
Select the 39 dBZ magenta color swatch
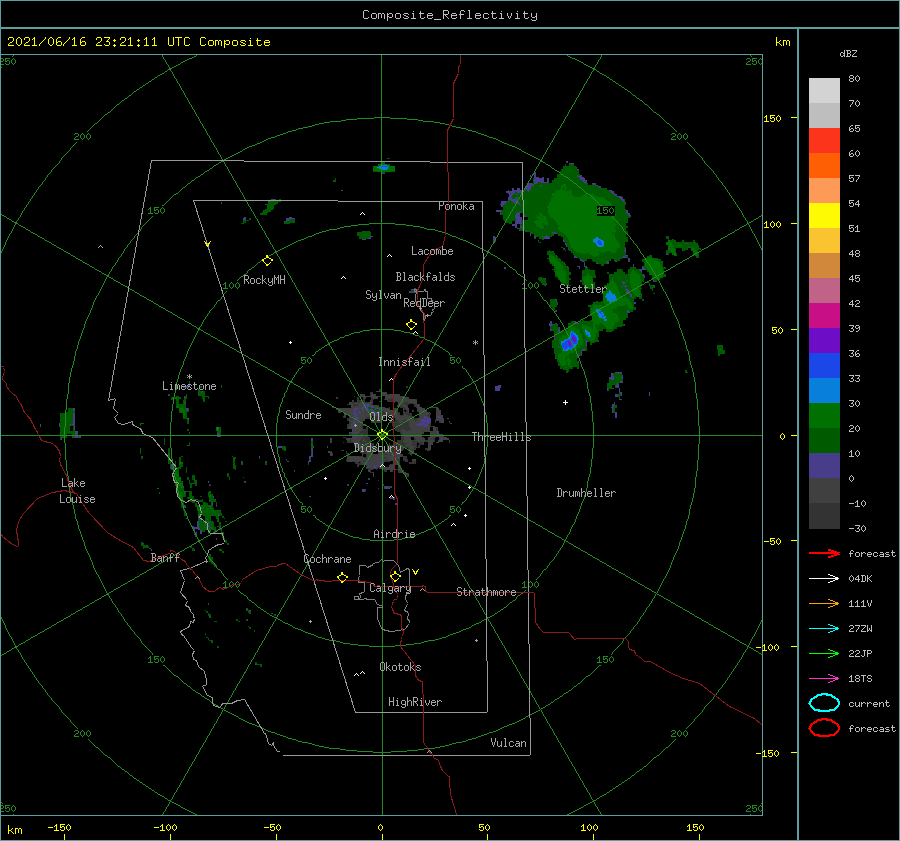pos(824,315)
